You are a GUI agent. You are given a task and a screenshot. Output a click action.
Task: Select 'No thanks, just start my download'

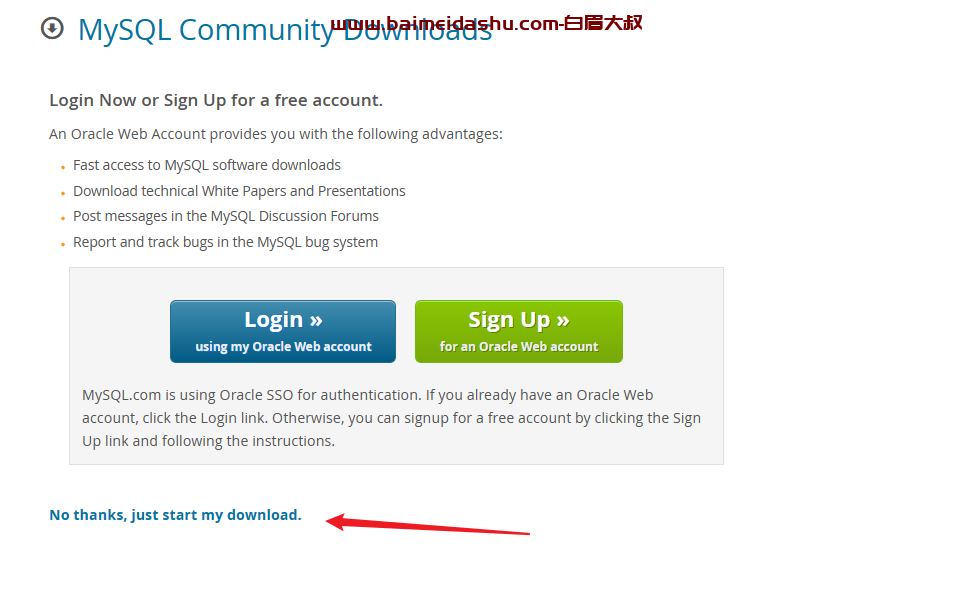click(175, 515)
